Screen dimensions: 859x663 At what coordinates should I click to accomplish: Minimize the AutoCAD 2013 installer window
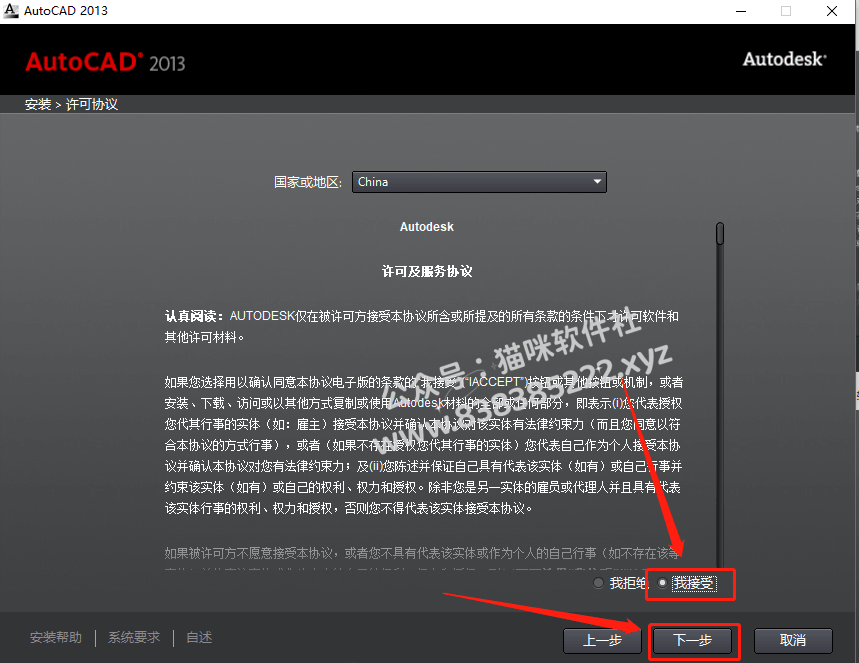[x=741, y=11]
